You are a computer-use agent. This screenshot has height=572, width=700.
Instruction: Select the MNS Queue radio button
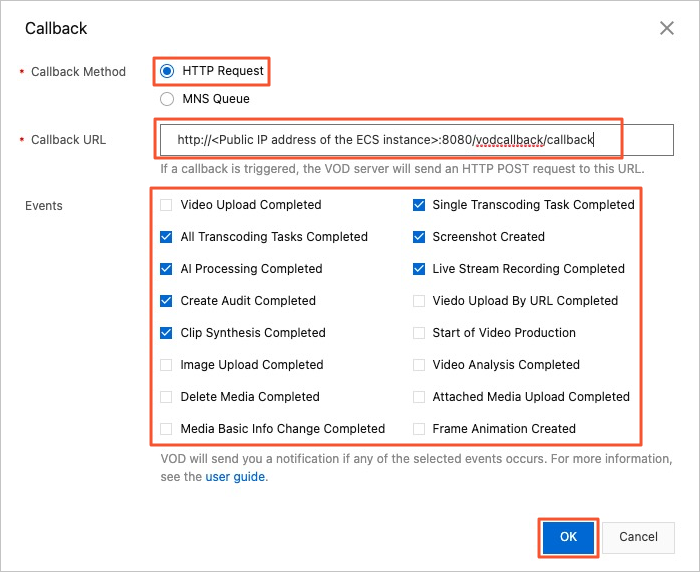point(167,99)
